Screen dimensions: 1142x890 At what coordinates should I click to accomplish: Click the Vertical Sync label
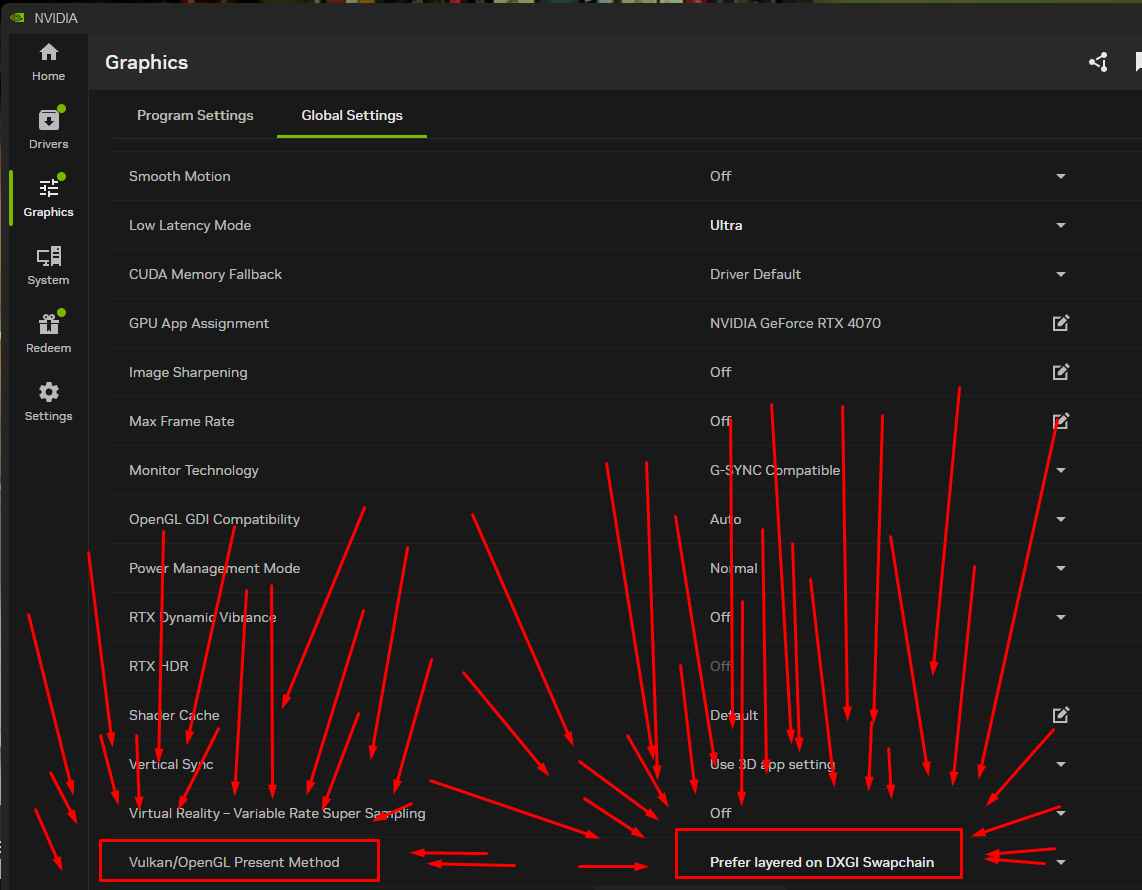click(170, 764)
